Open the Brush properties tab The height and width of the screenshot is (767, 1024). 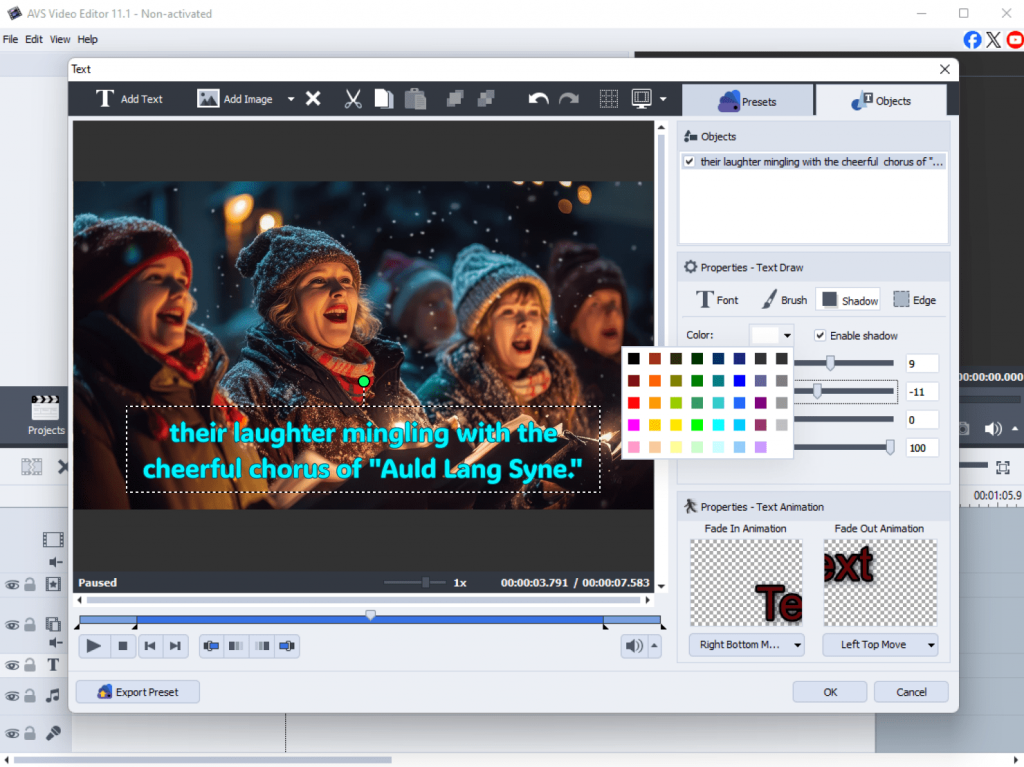783,300
